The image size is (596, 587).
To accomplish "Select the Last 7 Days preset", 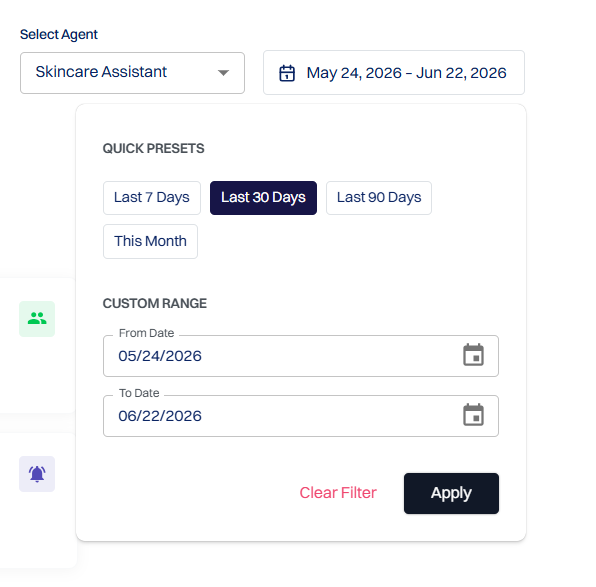I will [x=152, y=198].
